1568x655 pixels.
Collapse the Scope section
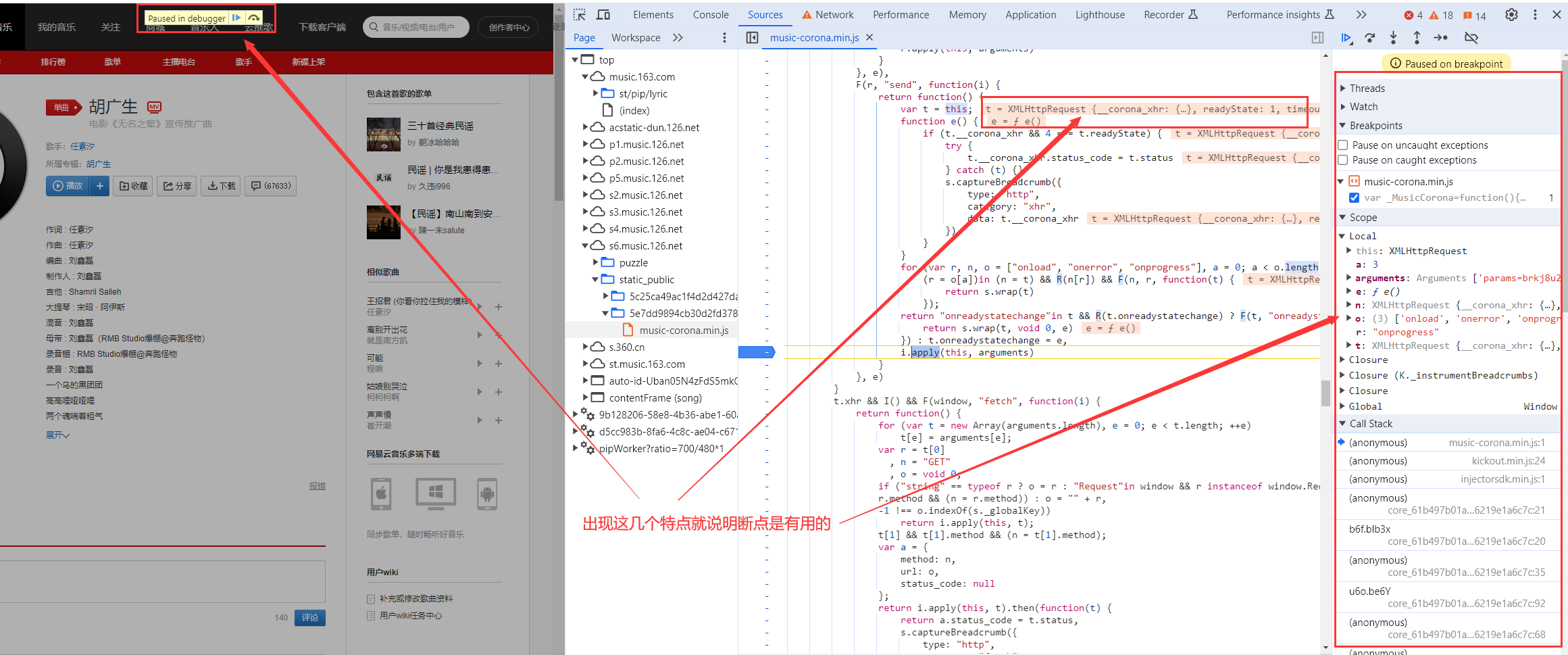[x=1343, y=218]
